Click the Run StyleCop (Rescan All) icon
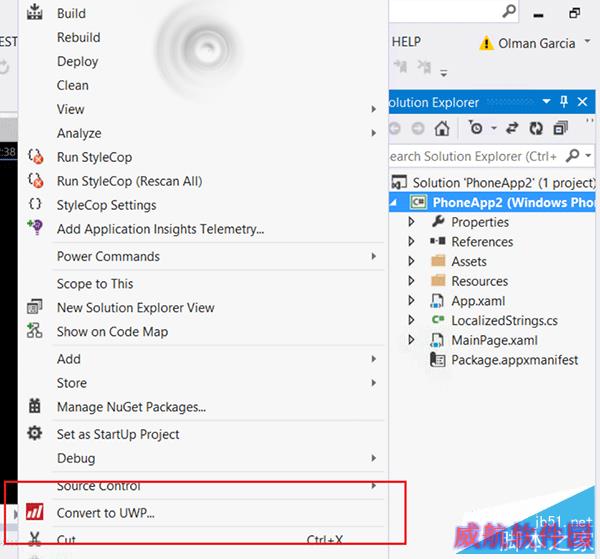 [x=36, y=180]
